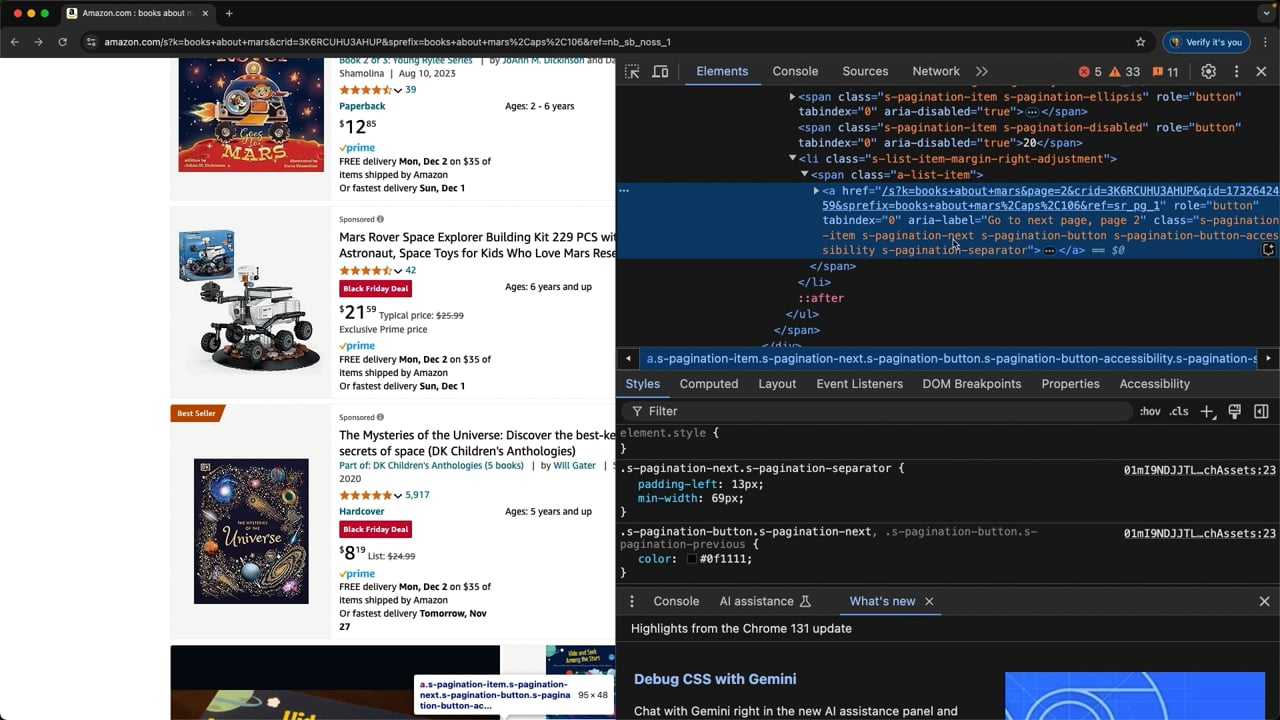Show more DevTools tabs chevron

pyautogui.click(x=981, y=72)
